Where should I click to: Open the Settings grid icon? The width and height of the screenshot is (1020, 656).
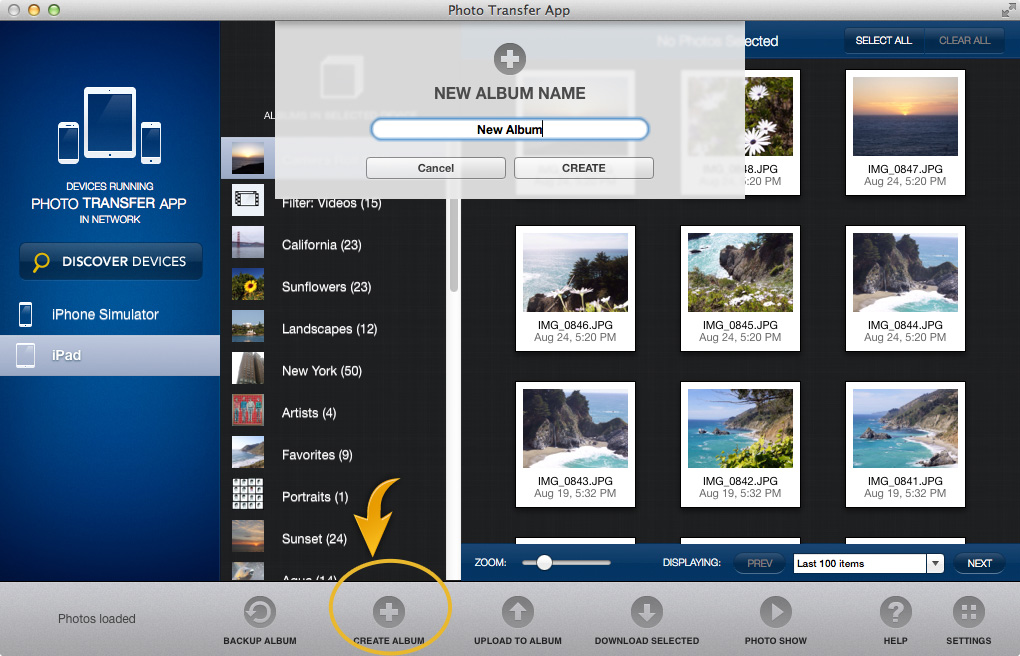point(969,612)
